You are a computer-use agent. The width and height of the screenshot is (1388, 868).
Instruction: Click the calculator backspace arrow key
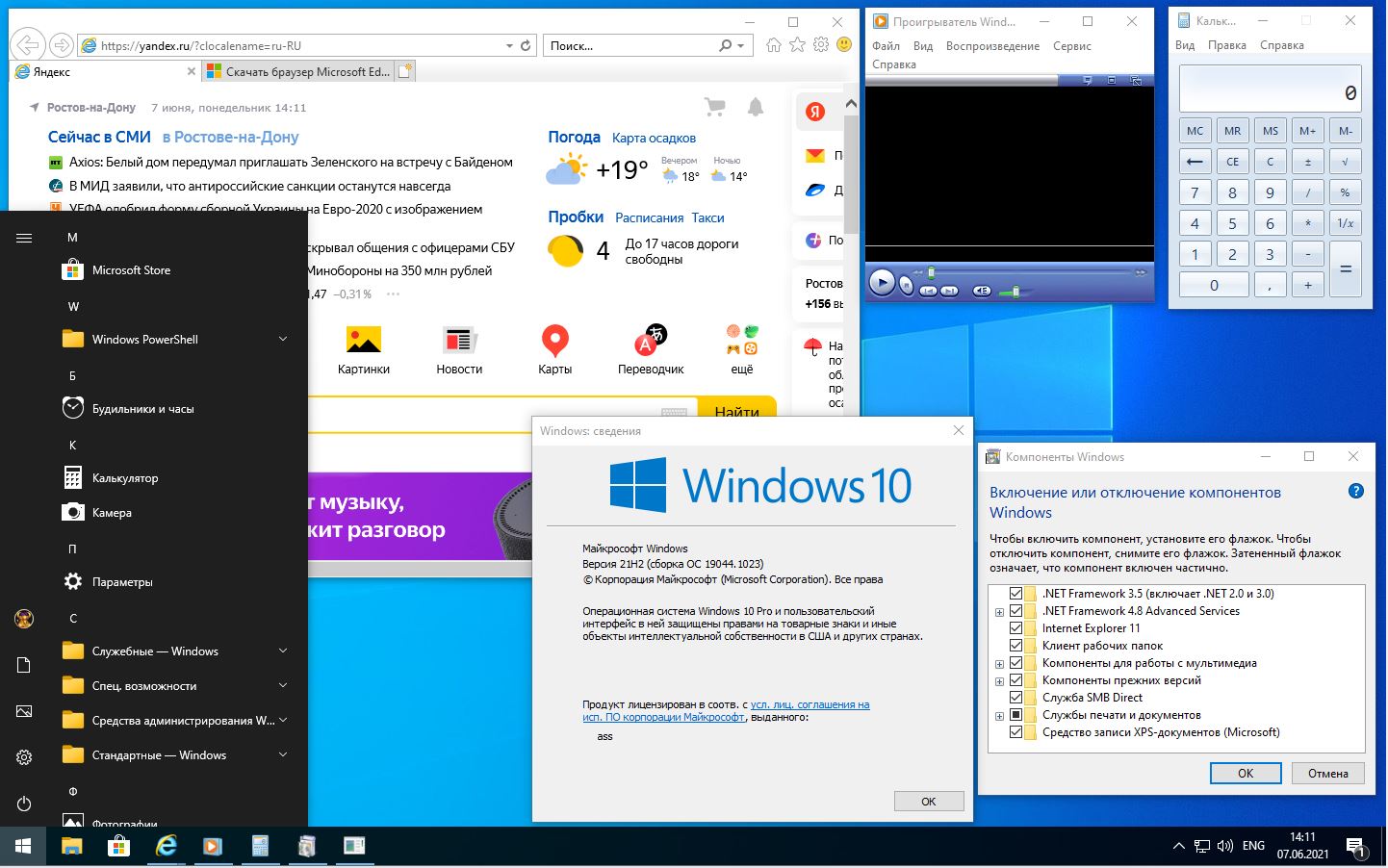tap(1195, 162)
